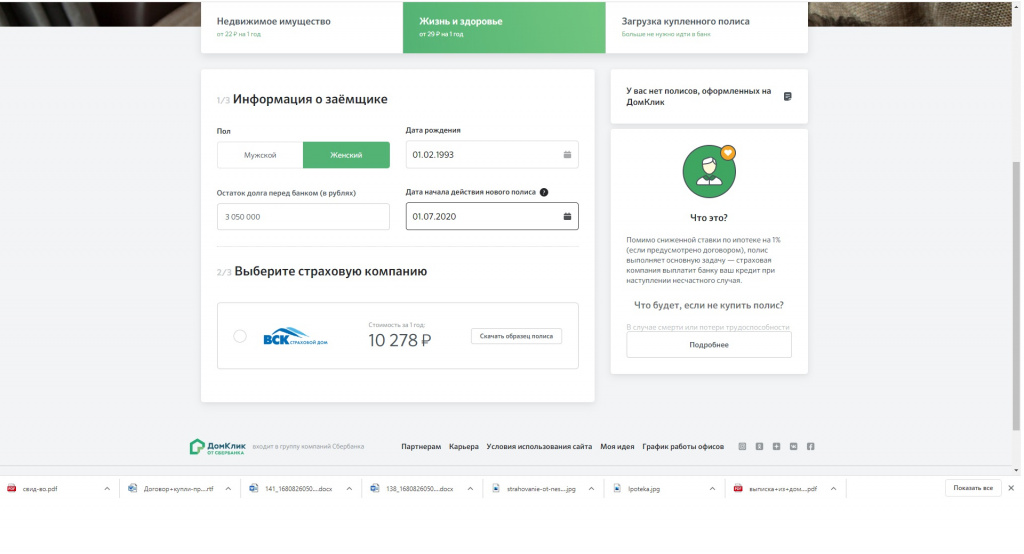The width and height of the screenshot is (1024, 554).
Task: Open the Facebook footer icon
Action: point(810,447)
